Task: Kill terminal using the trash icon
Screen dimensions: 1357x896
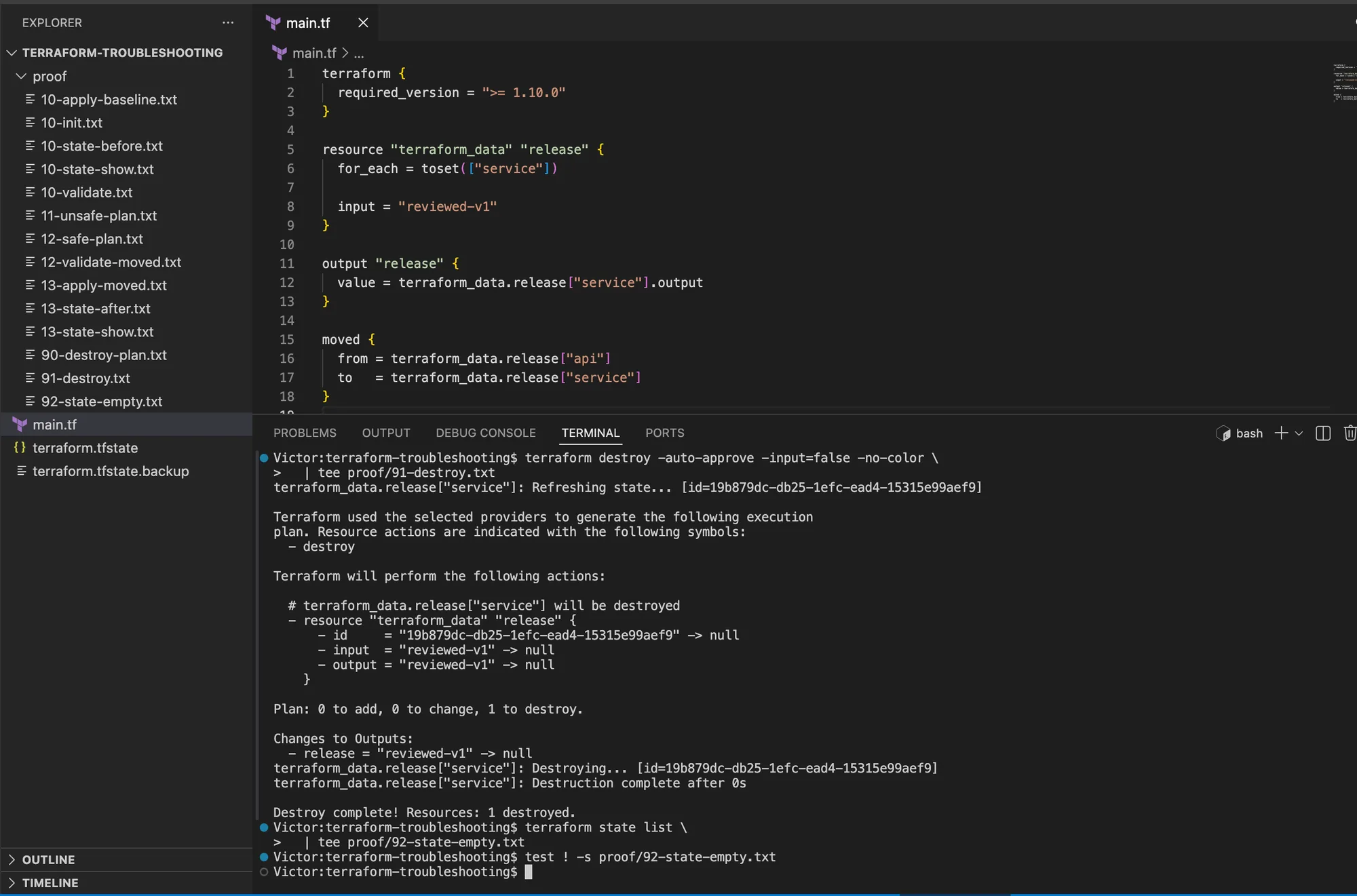Action: [1350, 433]
